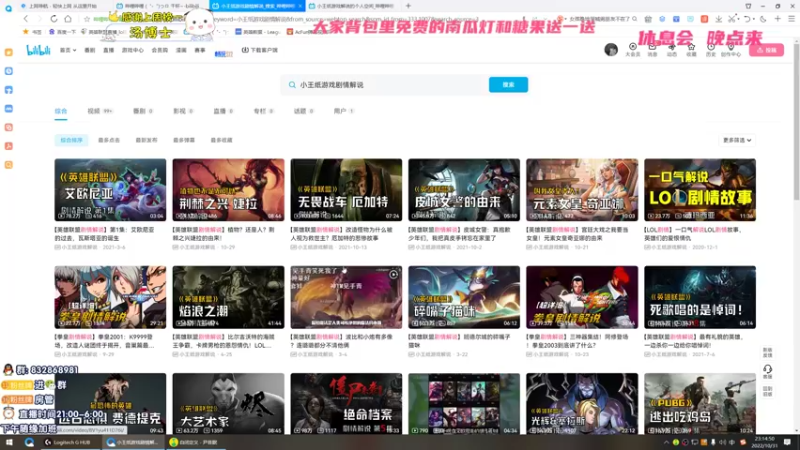Open the sidebar search magnifier icon
The height and width of the screenshot is (450, 800).
point(9,165)
